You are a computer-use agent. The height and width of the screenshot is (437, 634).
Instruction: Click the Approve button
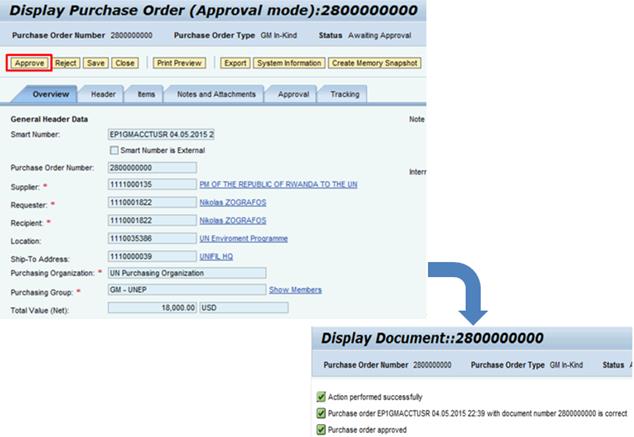click(x=29, y=63)
